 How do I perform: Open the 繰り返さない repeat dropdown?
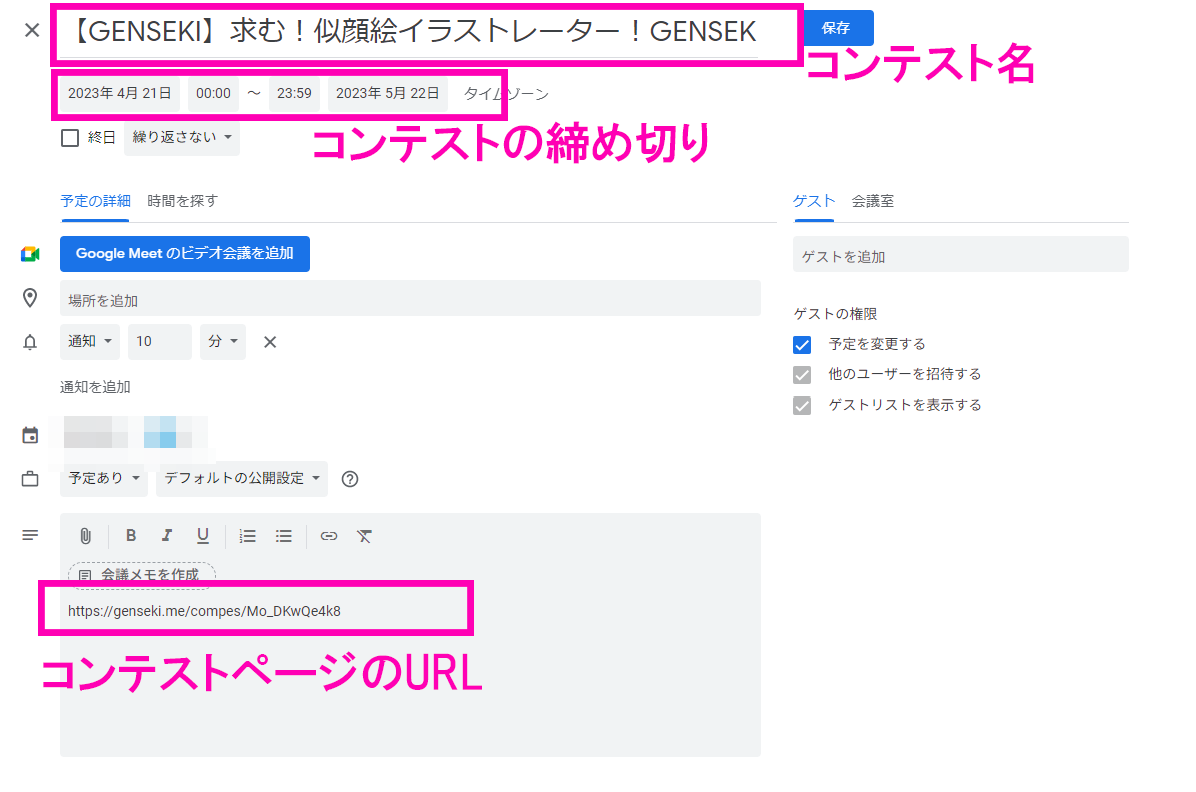182,137
